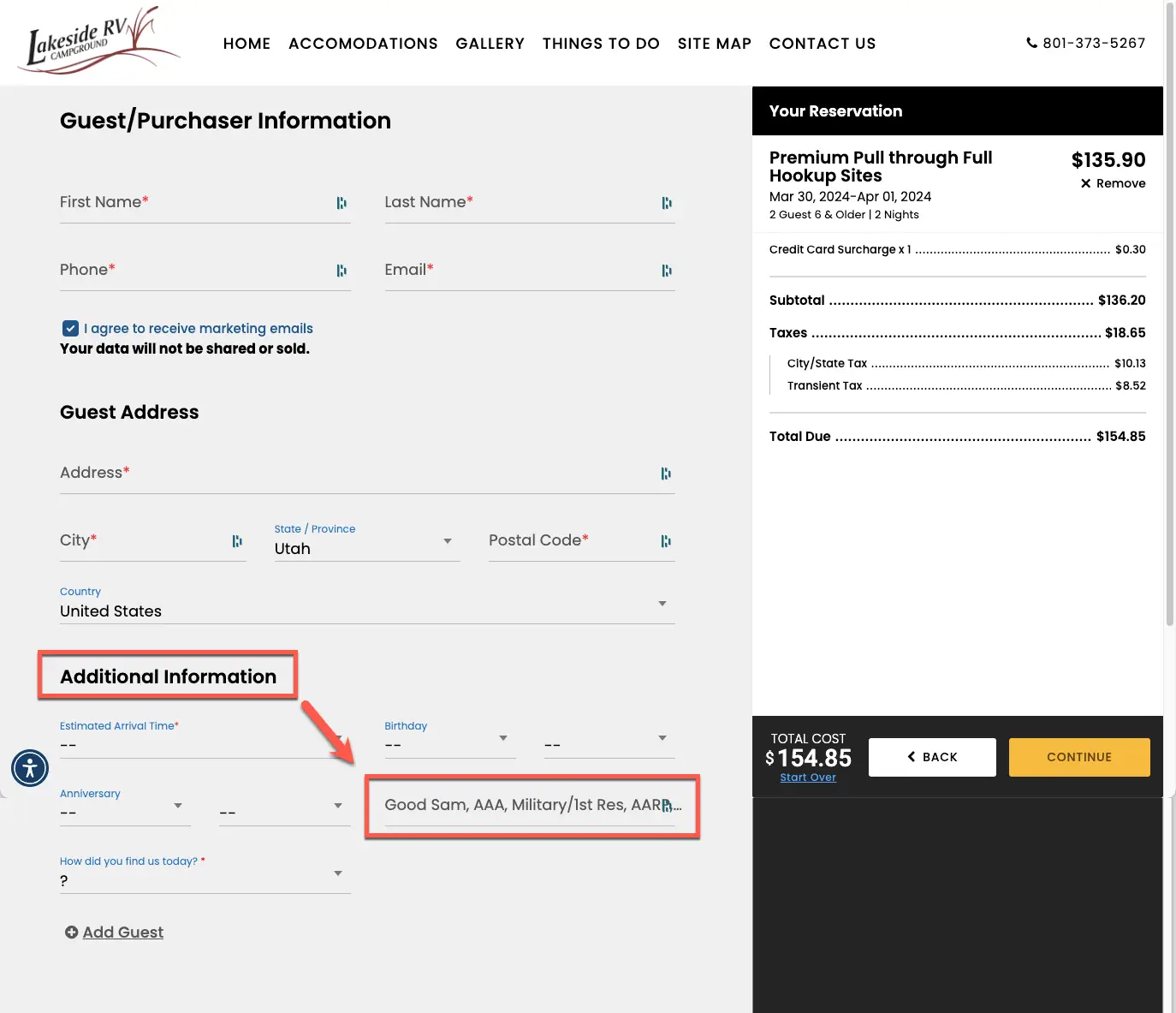1176x1013 pixels.
Task: Click the phone icon beside 801-373-5267
Action: tap(1031, 43)
